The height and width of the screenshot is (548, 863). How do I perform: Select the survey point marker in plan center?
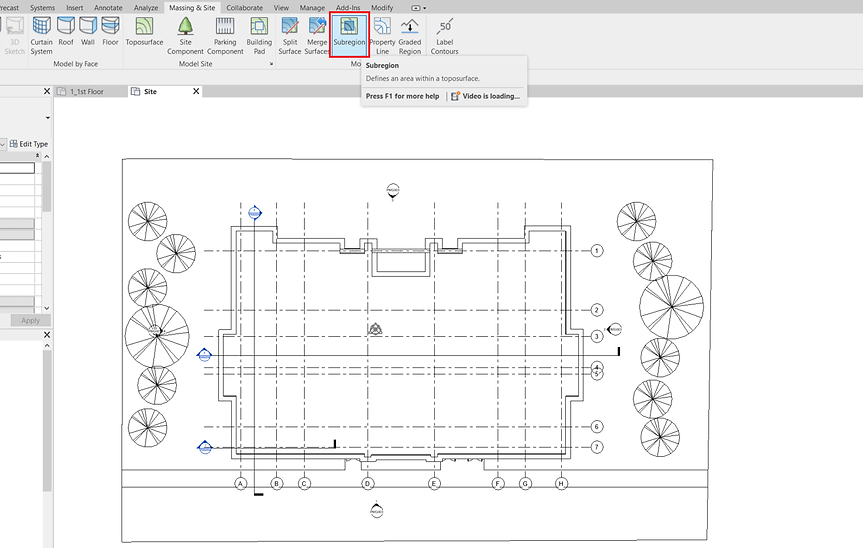click(x=375, y=329)
